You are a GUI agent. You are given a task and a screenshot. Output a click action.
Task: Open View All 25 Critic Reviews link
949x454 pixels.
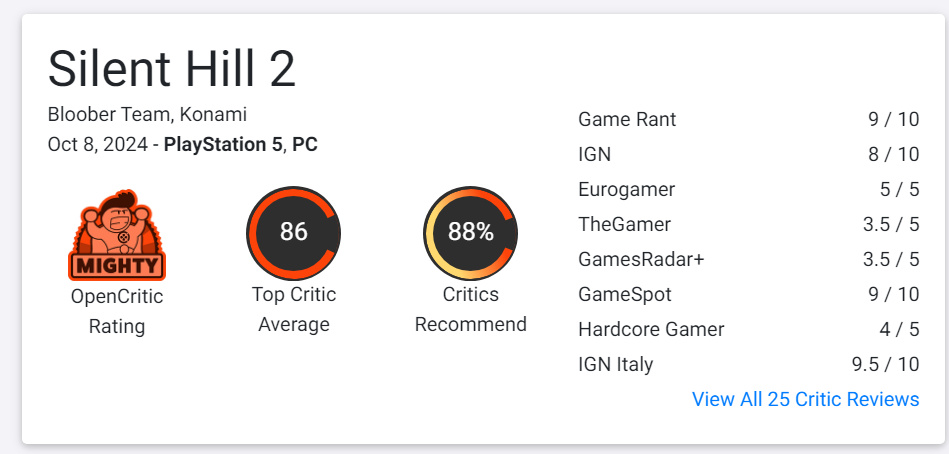(805, 399)
